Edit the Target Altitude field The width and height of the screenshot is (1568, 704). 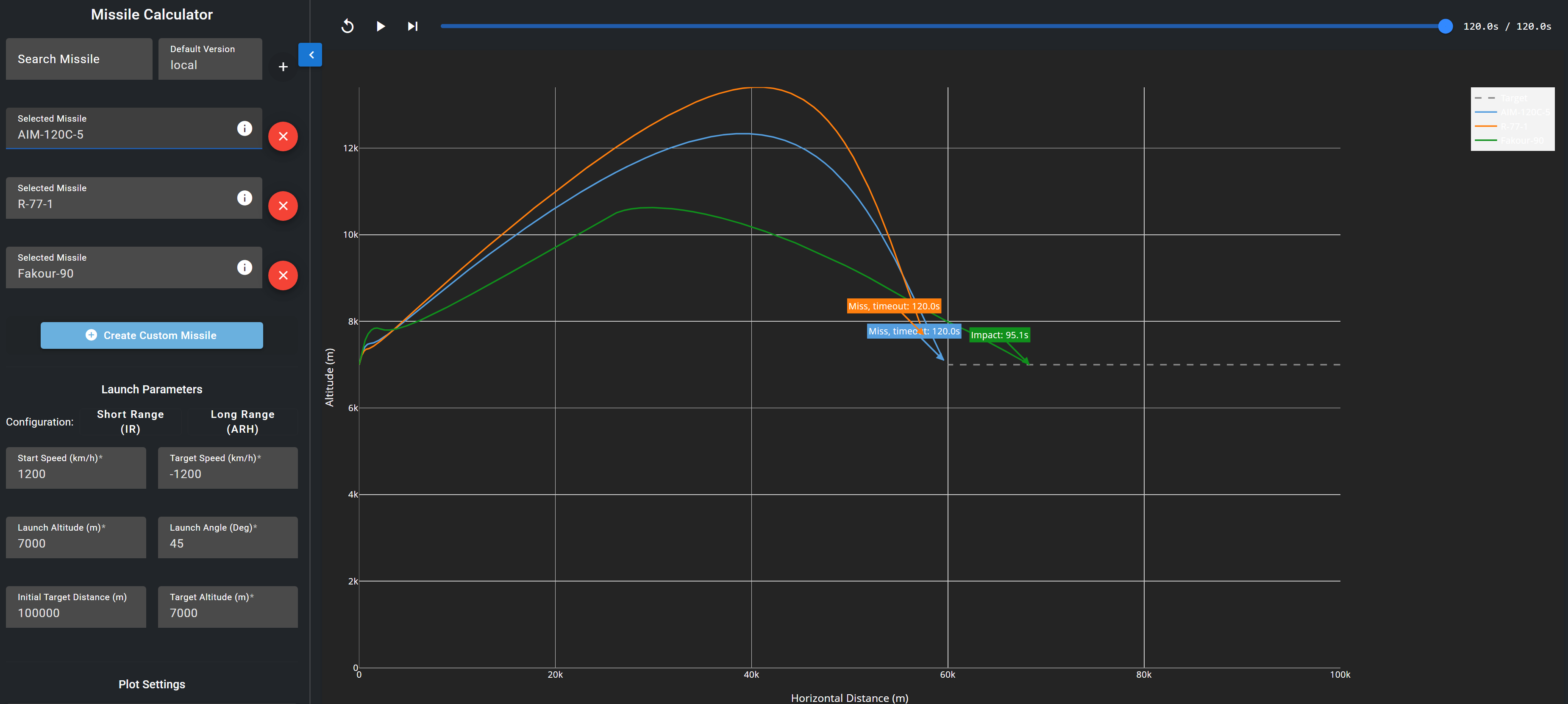[228, 607]
